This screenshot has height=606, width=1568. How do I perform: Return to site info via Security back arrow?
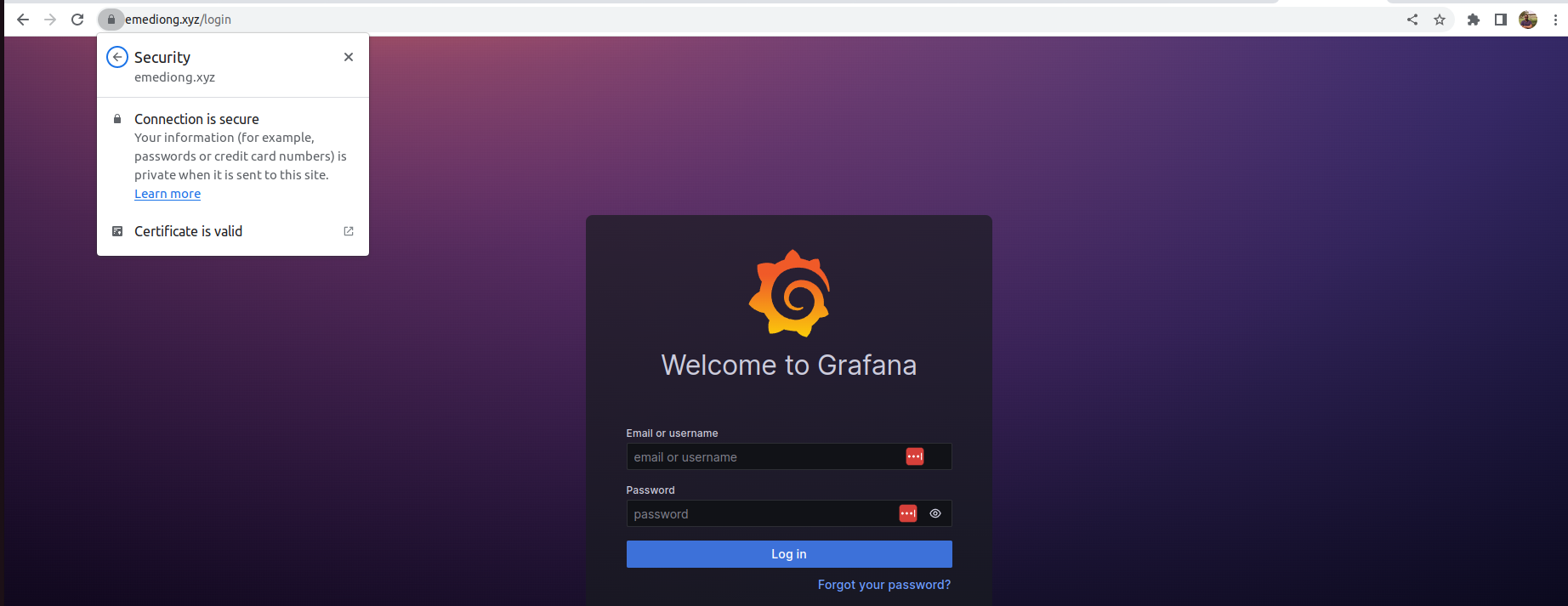point(117,57)
